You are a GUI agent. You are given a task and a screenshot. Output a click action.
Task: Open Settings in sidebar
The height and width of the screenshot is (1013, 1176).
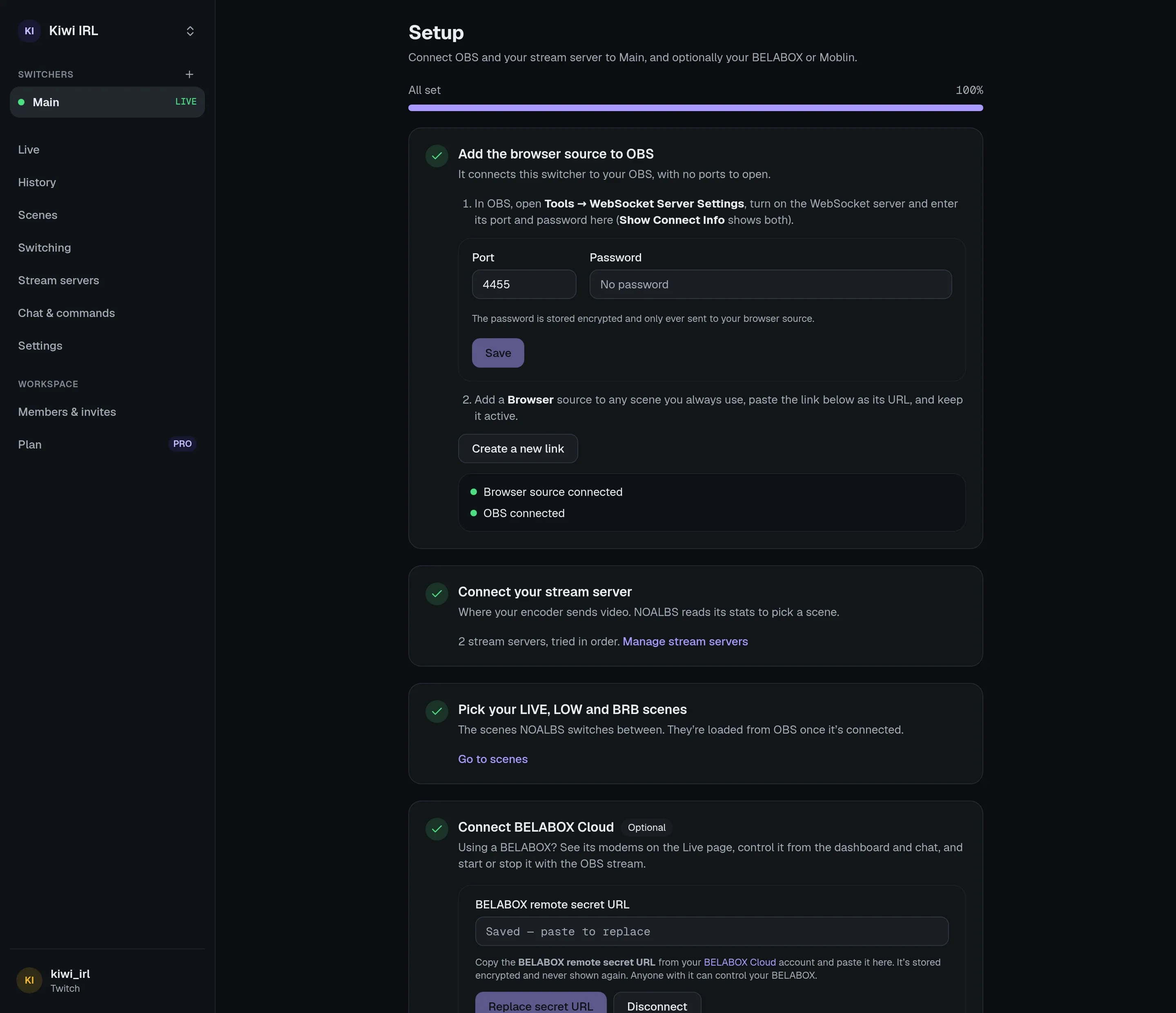[40, 346]
